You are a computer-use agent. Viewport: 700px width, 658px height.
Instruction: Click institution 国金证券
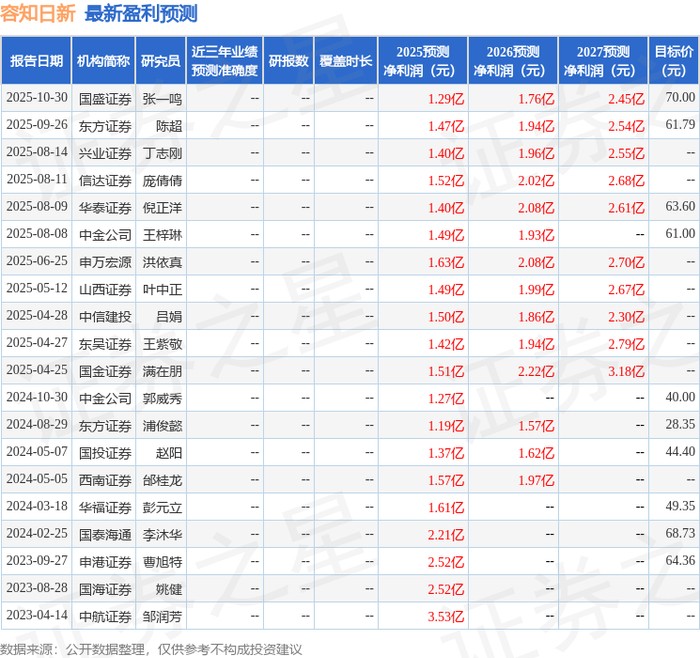[105, 371]
